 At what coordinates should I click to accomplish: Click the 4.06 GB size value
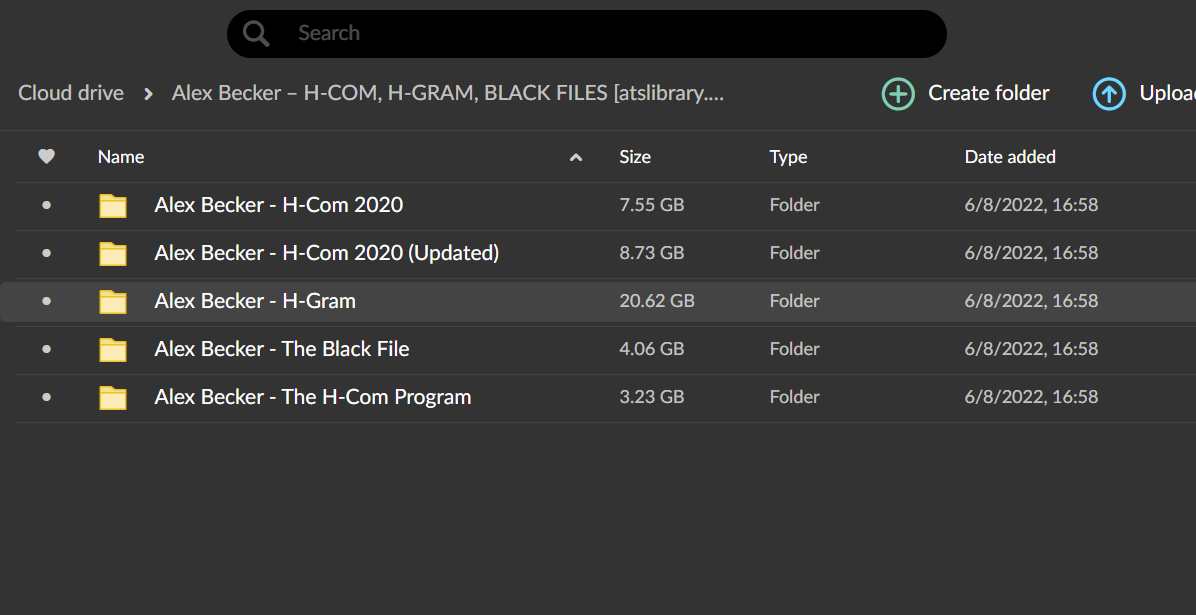click(x=651, y=349)
